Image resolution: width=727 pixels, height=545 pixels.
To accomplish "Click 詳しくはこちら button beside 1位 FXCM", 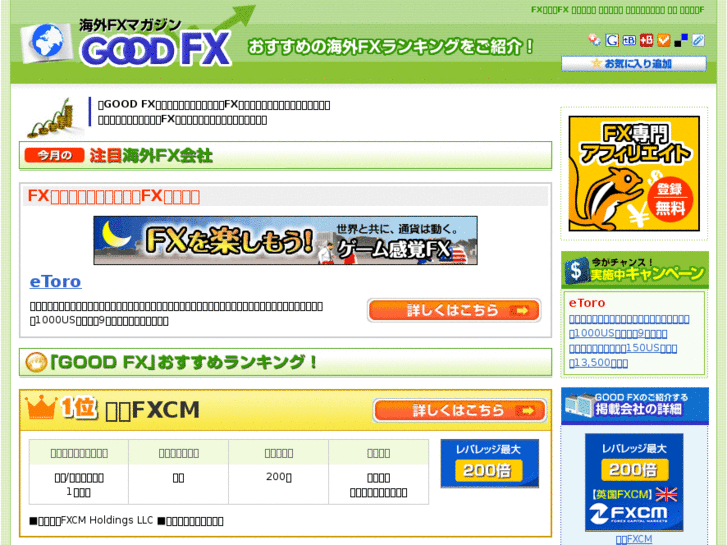I will click(x=459, y=410).
